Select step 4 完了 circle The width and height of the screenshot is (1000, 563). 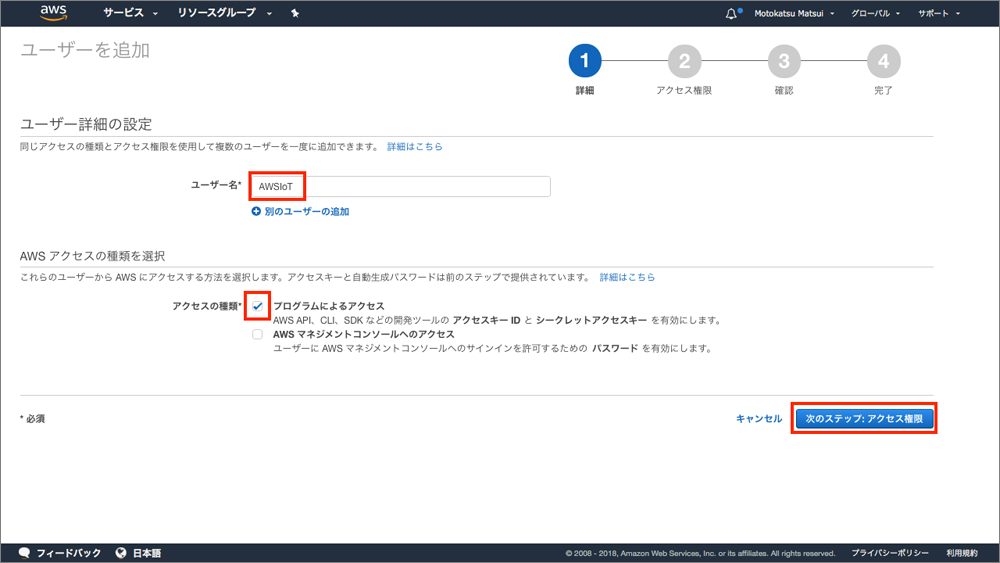click(x=883, y=61)
